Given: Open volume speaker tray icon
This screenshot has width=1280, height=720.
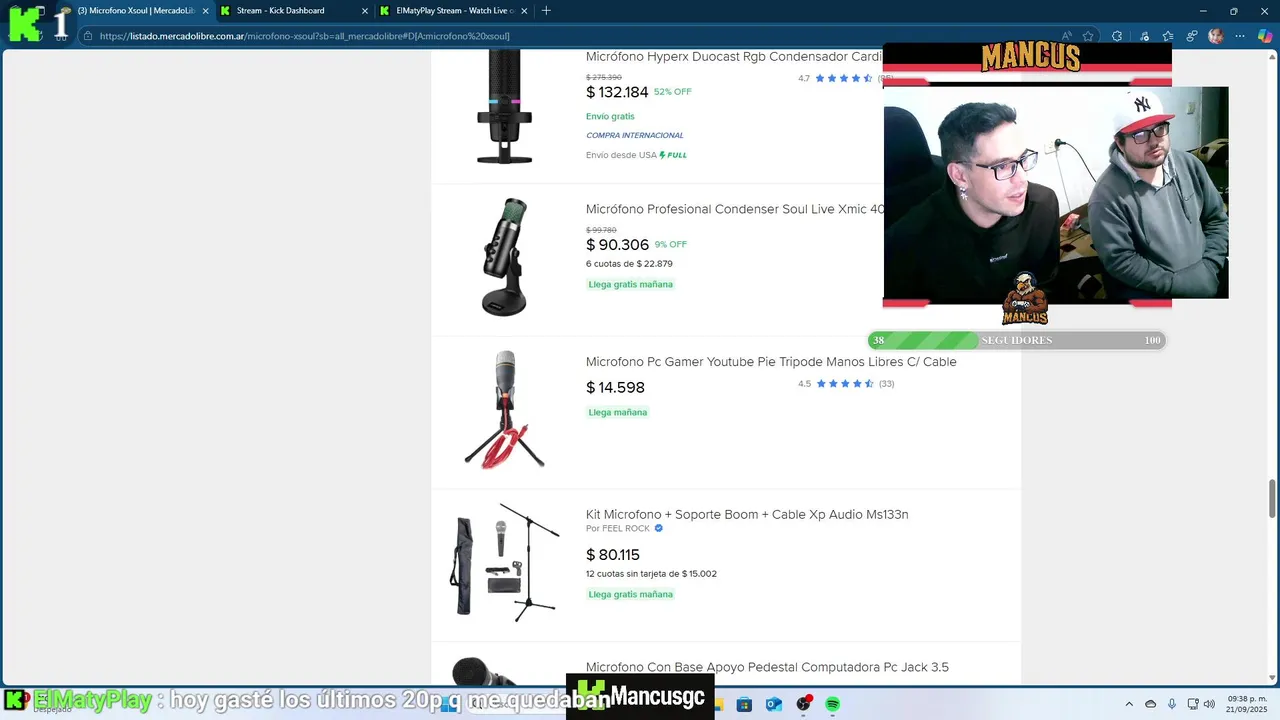Looking at the screenshot, I should 1209,704.
